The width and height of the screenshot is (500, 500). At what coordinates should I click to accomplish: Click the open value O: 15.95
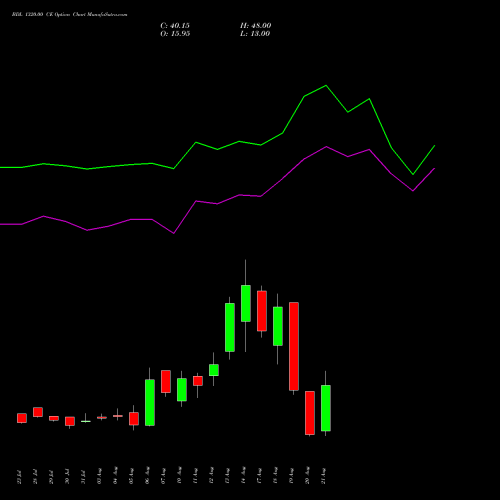click(x=175, y=34)
